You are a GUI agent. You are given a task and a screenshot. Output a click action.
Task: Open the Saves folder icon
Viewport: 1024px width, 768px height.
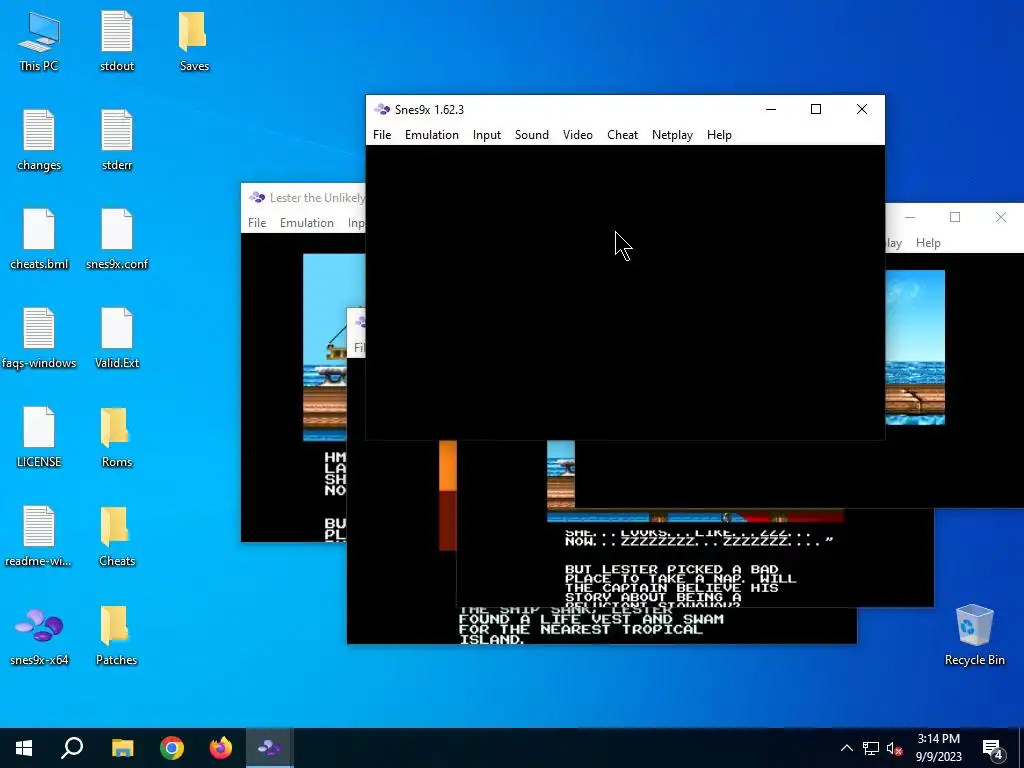point(194,42)
